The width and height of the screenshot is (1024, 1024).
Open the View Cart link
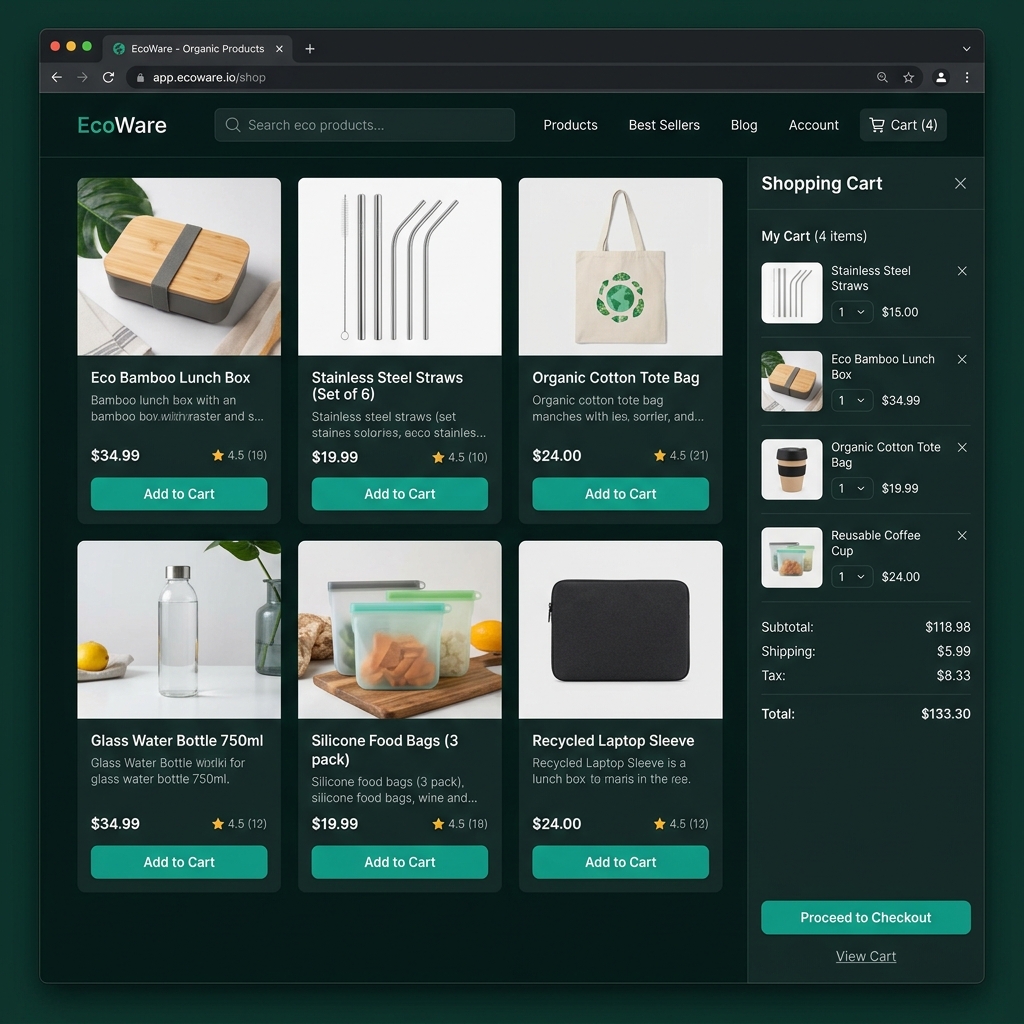tap(866, 956)
